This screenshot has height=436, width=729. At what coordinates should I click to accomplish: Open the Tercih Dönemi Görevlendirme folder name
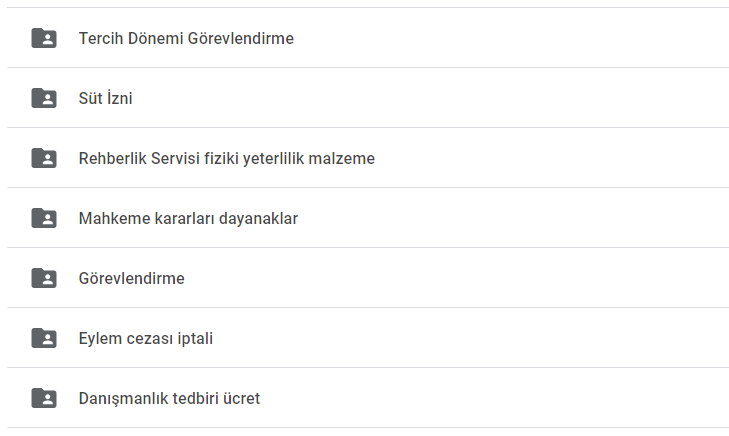click(x=186, y=38)
